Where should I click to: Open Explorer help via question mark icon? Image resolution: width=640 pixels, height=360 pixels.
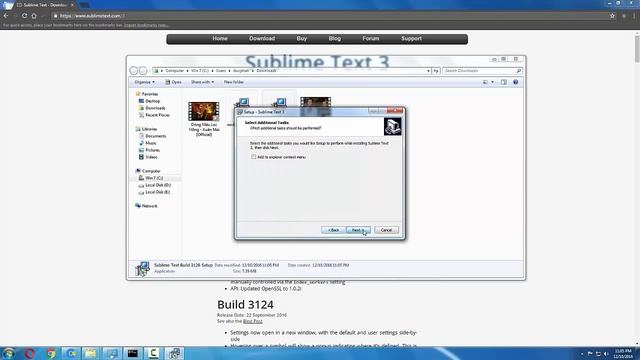coord(516,82)
